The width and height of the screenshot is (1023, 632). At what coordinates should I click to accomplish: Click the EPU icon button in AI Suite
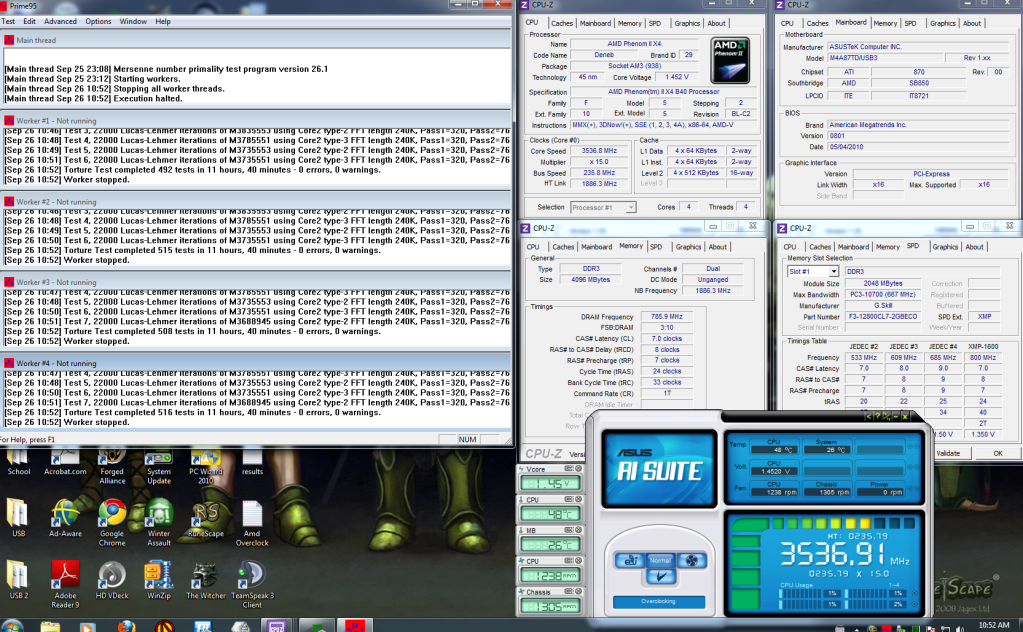pyautogui.click(x=630, y=560)
